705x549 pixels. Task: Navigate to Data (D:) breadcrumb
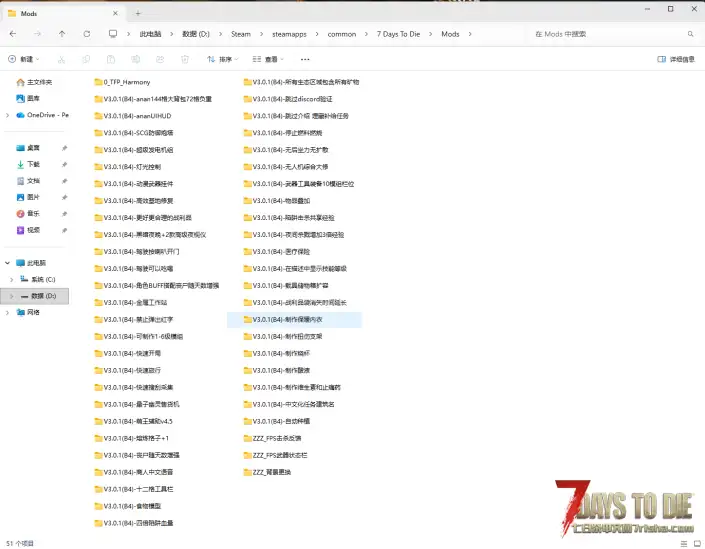coord(196,34)
